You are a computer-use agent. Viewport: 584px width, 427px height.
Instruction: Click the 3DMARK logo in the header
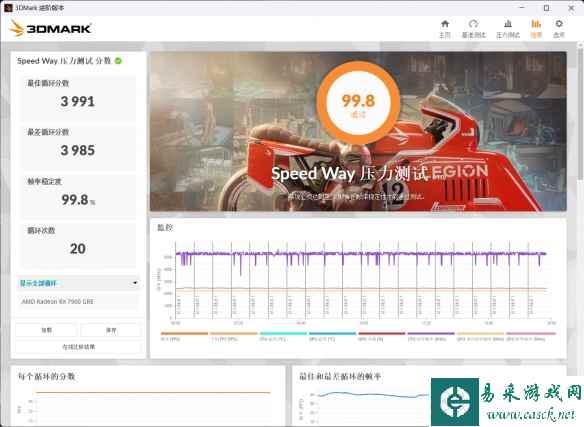51,28
